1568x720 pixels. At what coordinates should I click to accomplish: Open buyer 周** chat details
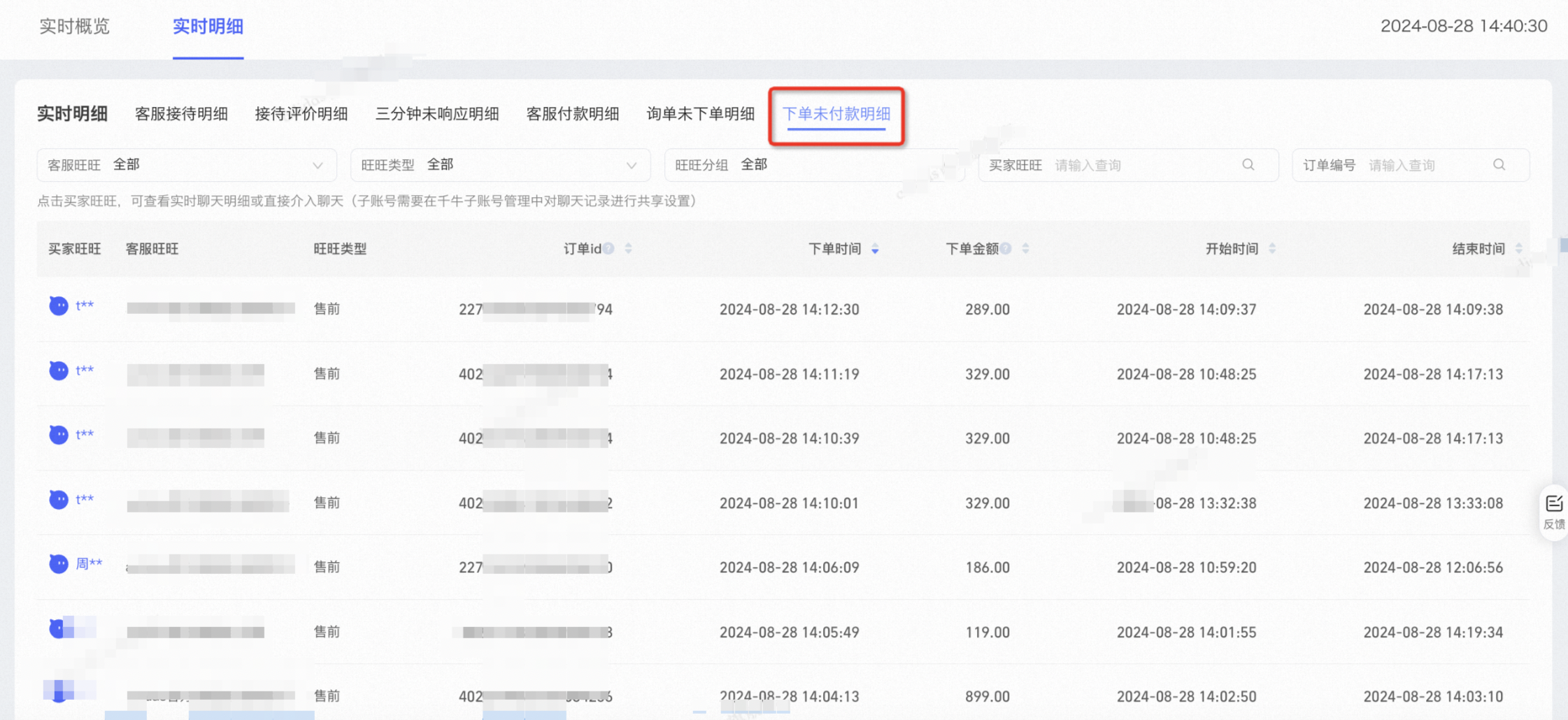(89, 564)
